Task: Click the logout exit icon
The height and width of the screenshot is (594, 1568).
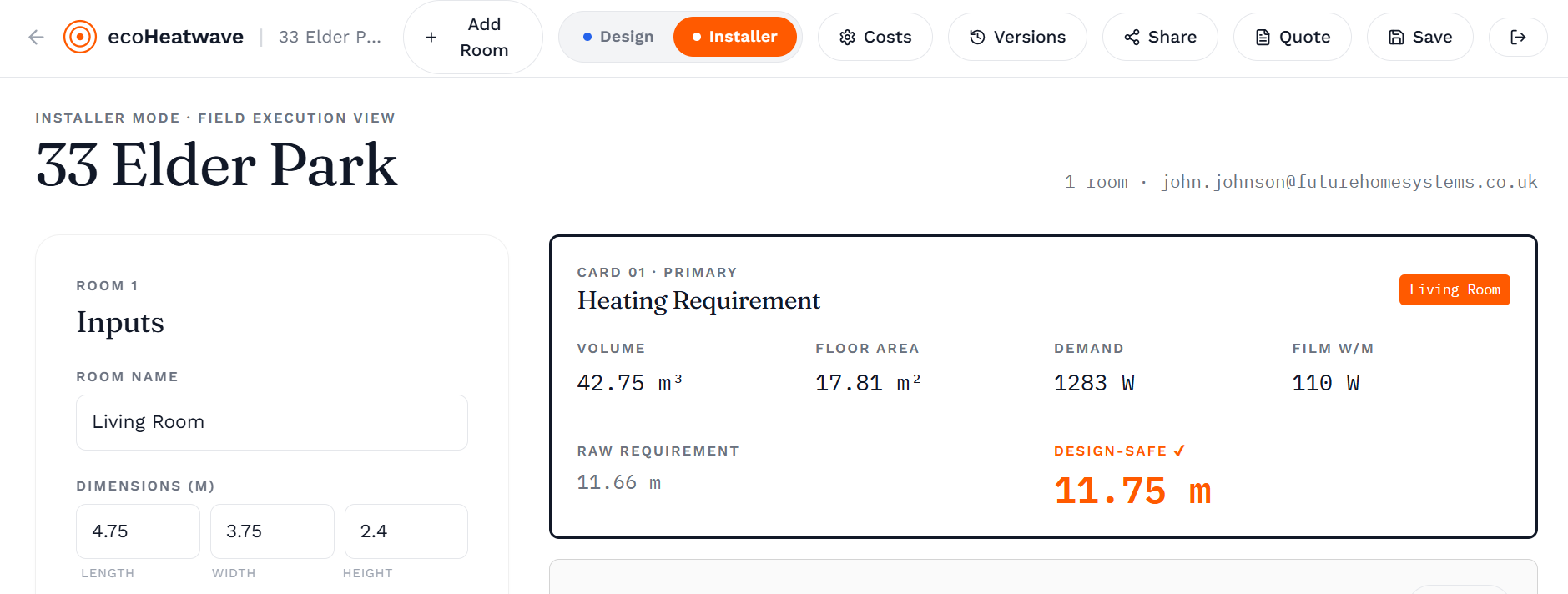Action: tap(1518, 37)
